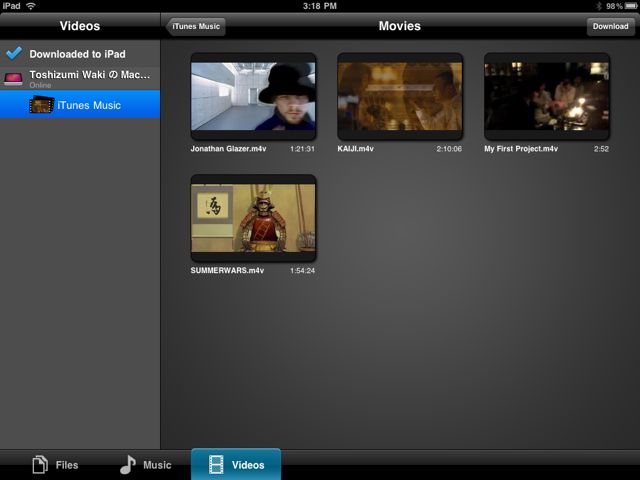Tap the pink Mac computer icon
This screenshot has width=640, height=480.
pyautogui.click(x=13, y=79)
